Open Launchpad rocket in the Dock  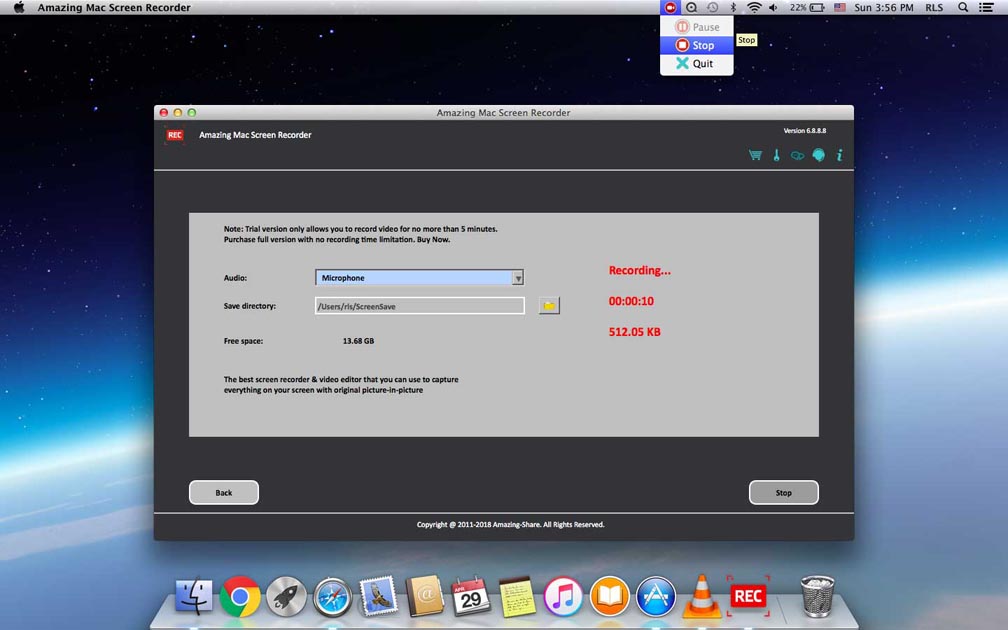pos(286,597)
